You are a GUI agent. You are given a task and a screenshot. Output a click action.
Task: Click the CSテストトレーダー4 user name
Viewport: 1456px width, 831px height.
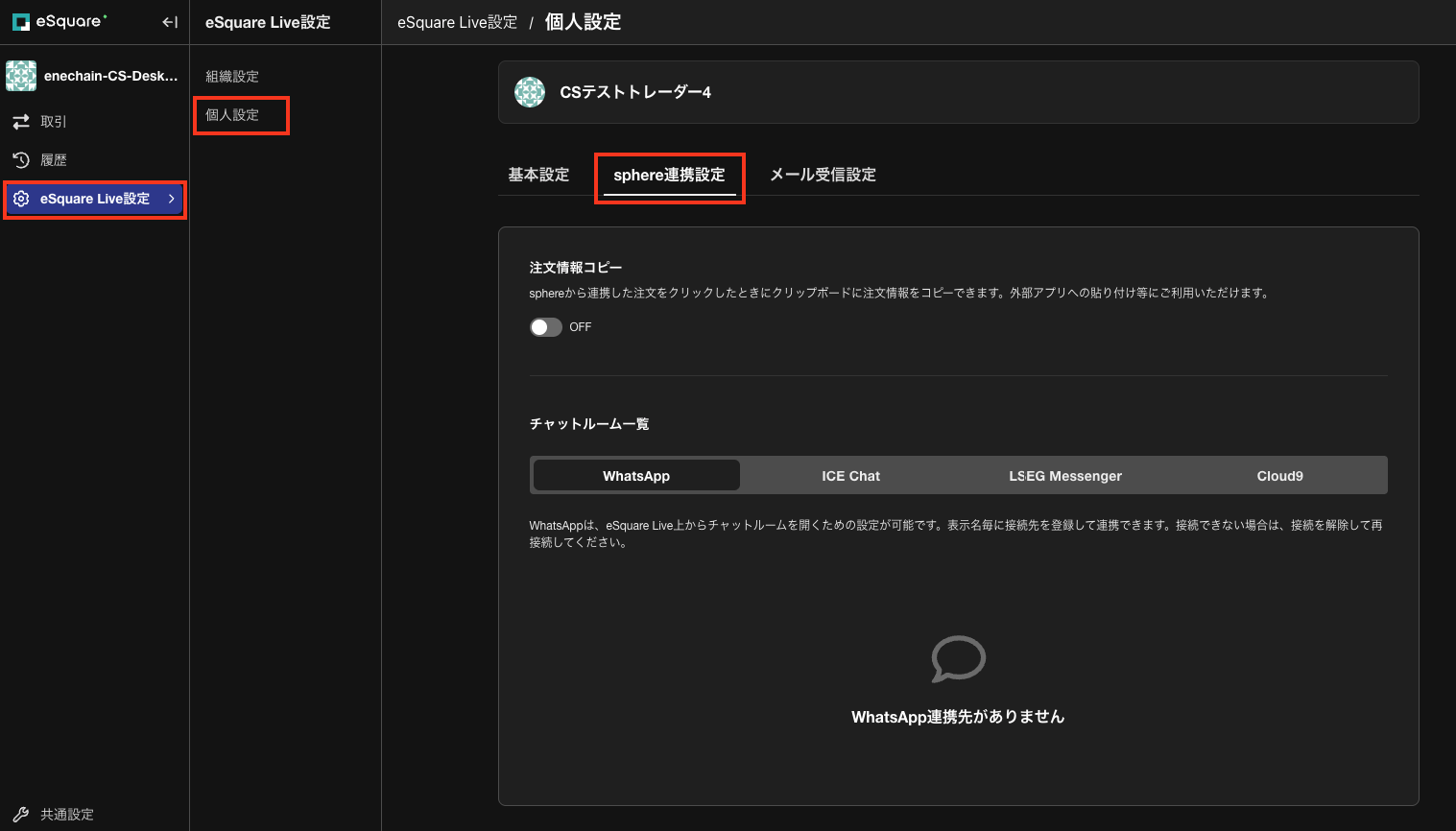tap(635, 92)
